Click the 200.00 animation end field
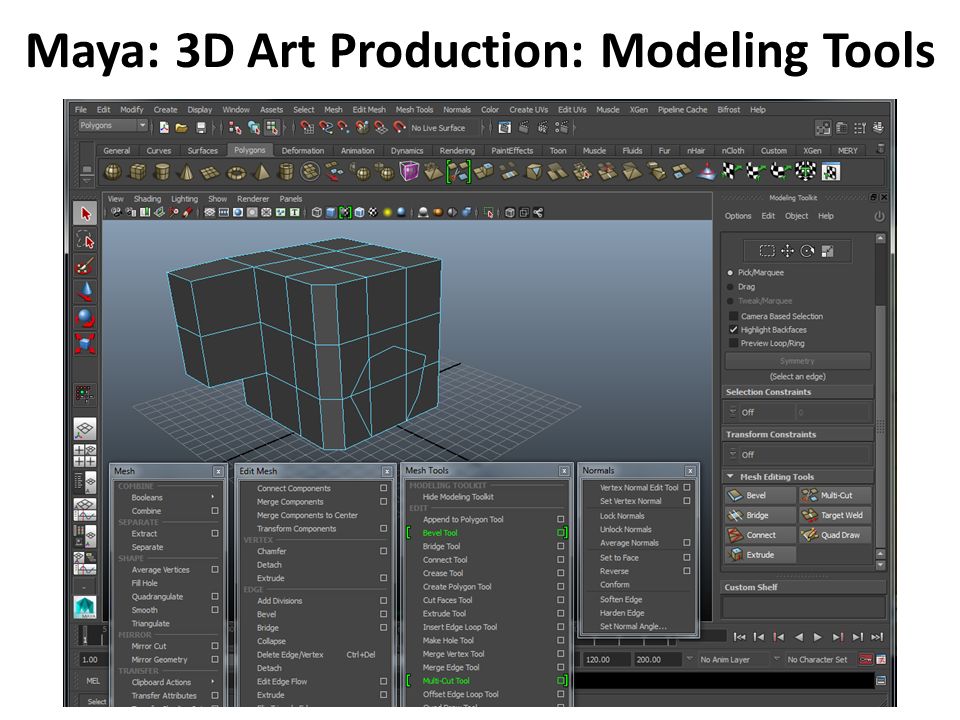 pos(658,659)
